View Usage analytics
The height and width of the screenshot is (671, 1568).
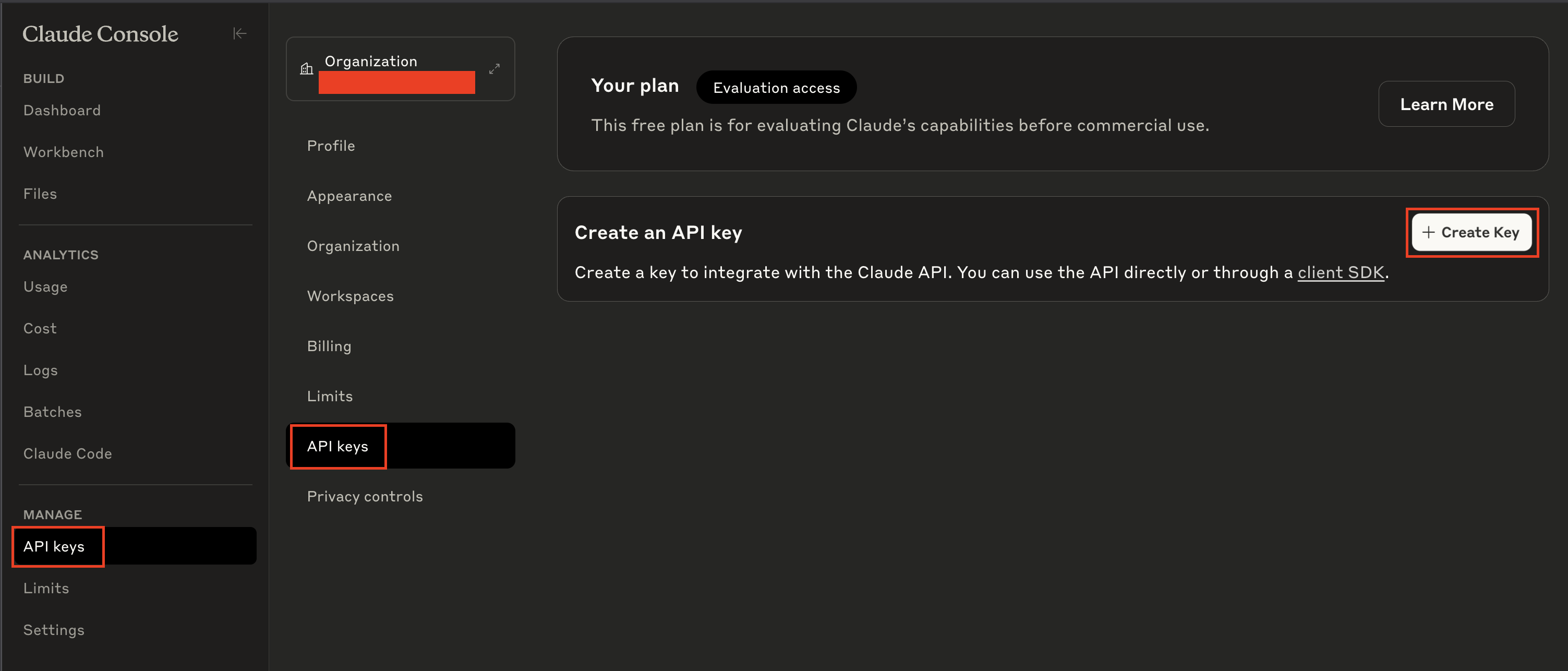[46, 287]
